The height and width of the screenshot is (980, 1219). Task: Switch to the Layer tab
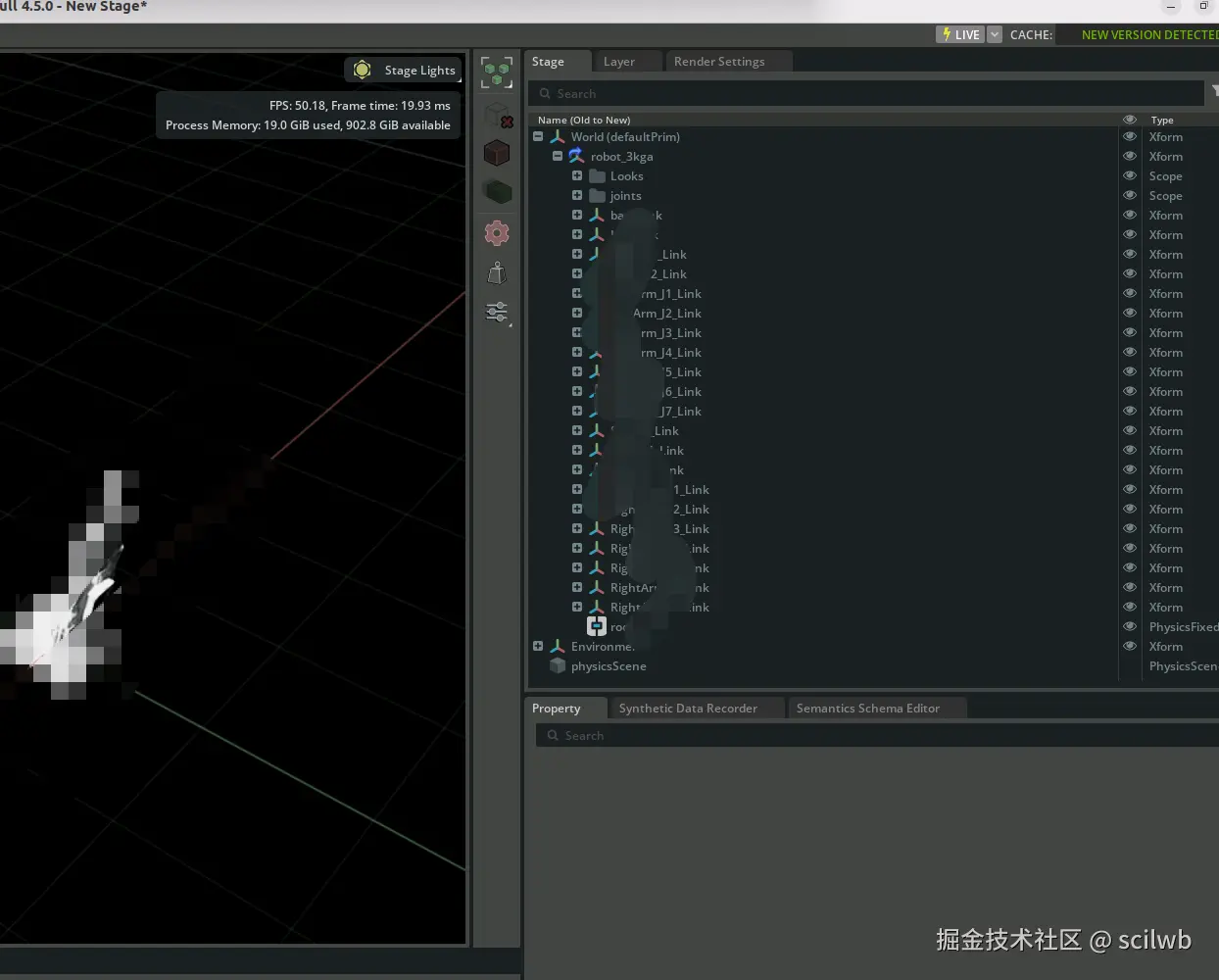(618, 62)
